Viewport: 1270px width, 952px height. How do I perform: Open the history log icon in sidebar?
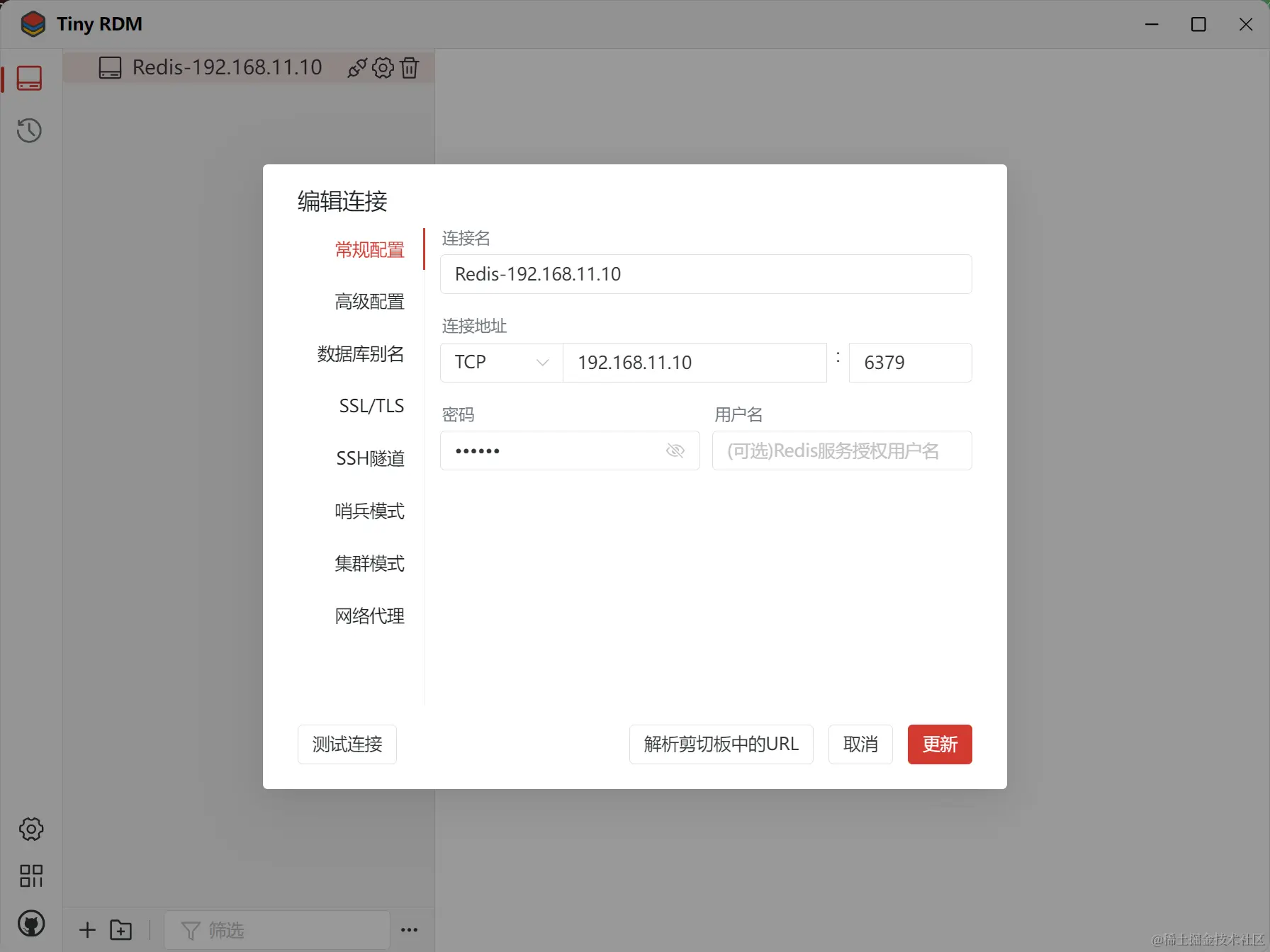click(x=29, y=130)
